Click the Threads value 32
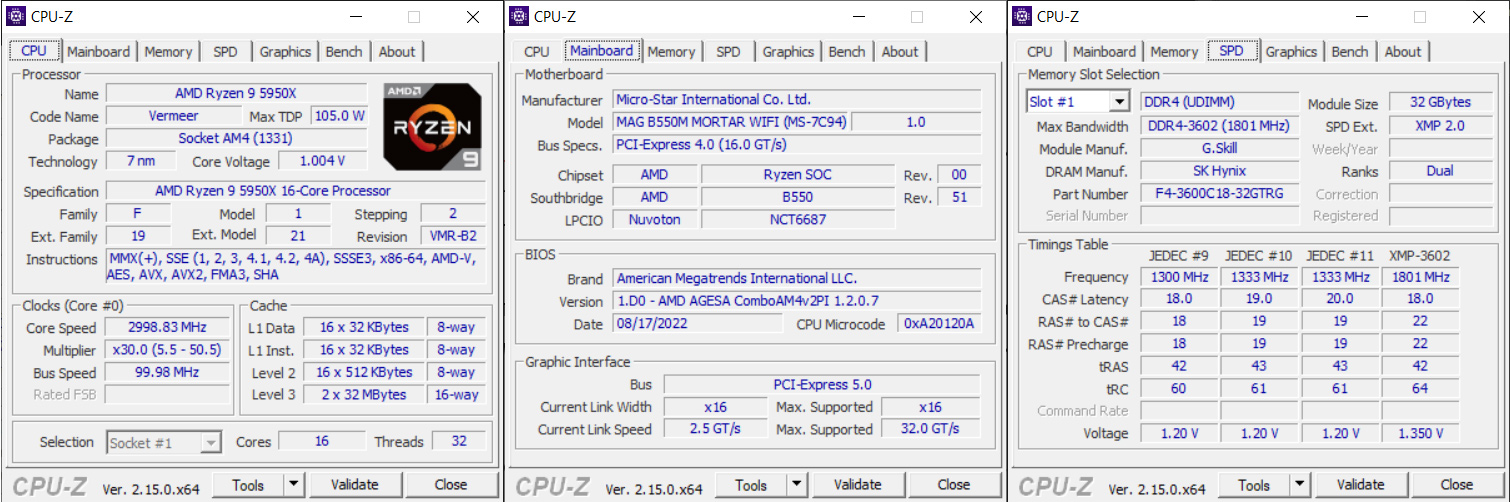 tap(459, 442)
